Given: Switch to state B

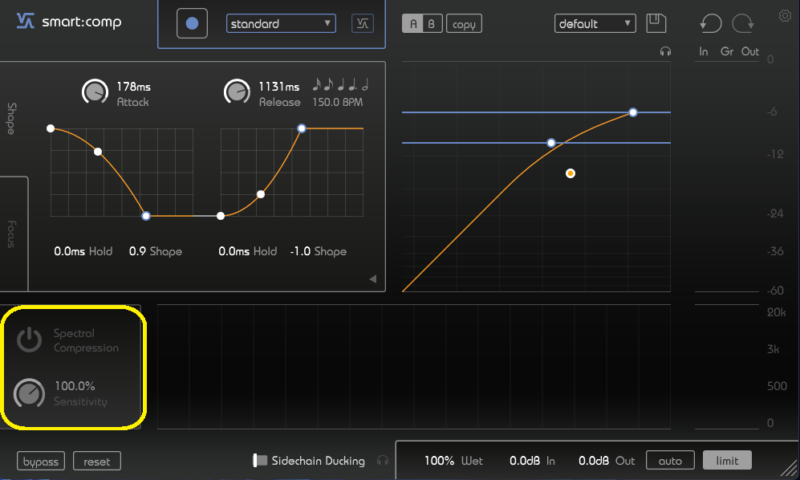Looking at the screenshot, I should [431, 24].
